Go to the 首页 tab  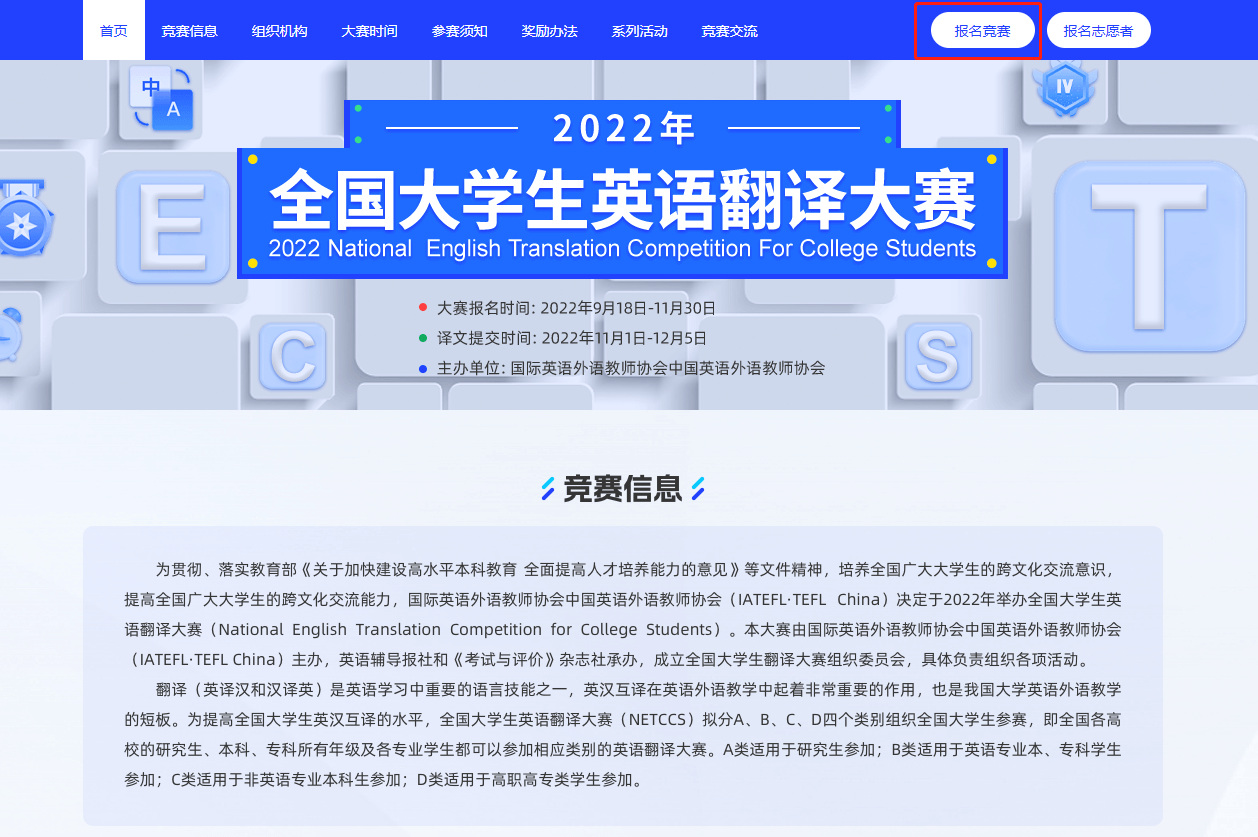114,31
